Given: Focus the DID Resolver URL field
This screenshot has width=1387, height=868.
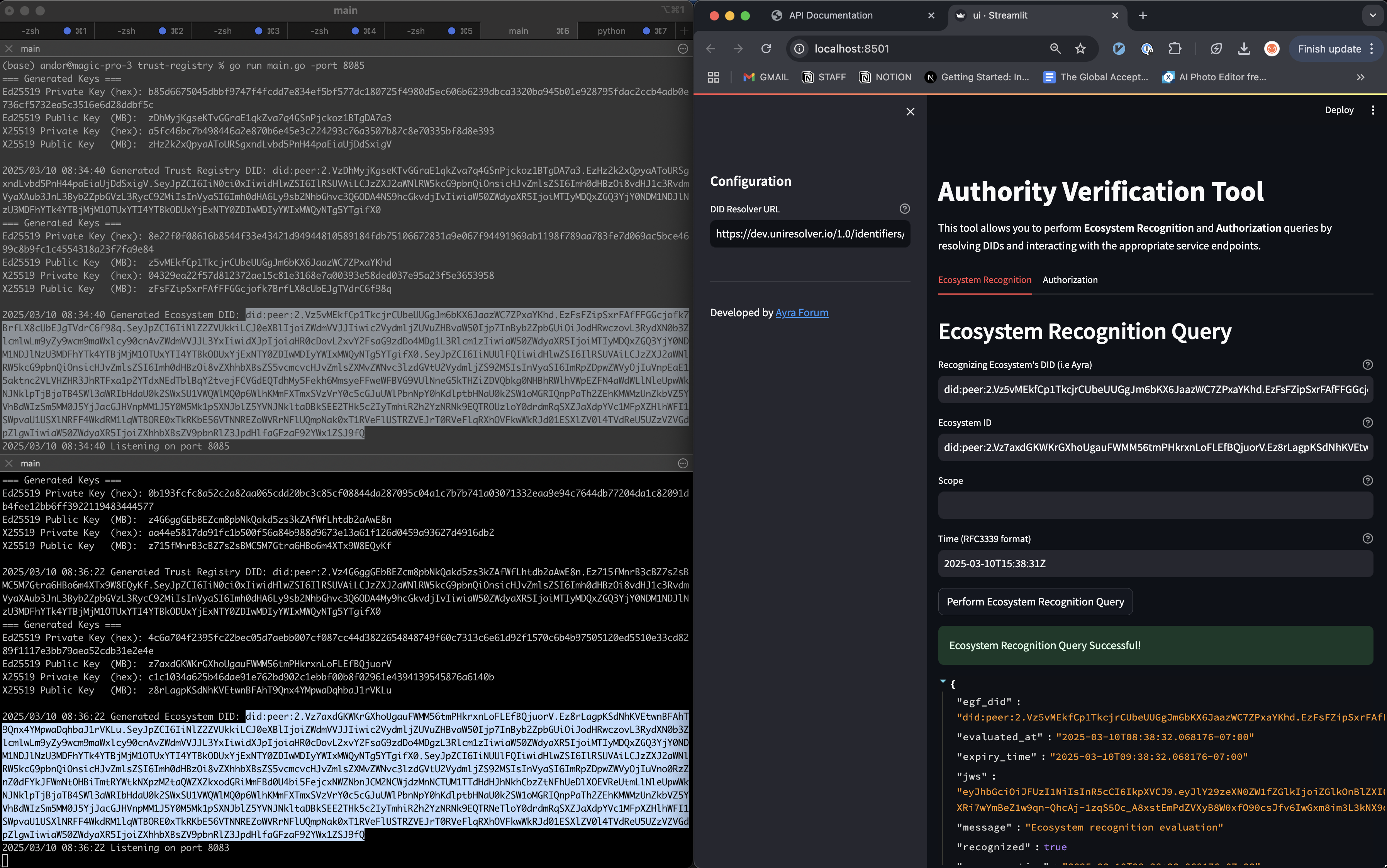Looking at the screenshot, I should click(810, 234).
